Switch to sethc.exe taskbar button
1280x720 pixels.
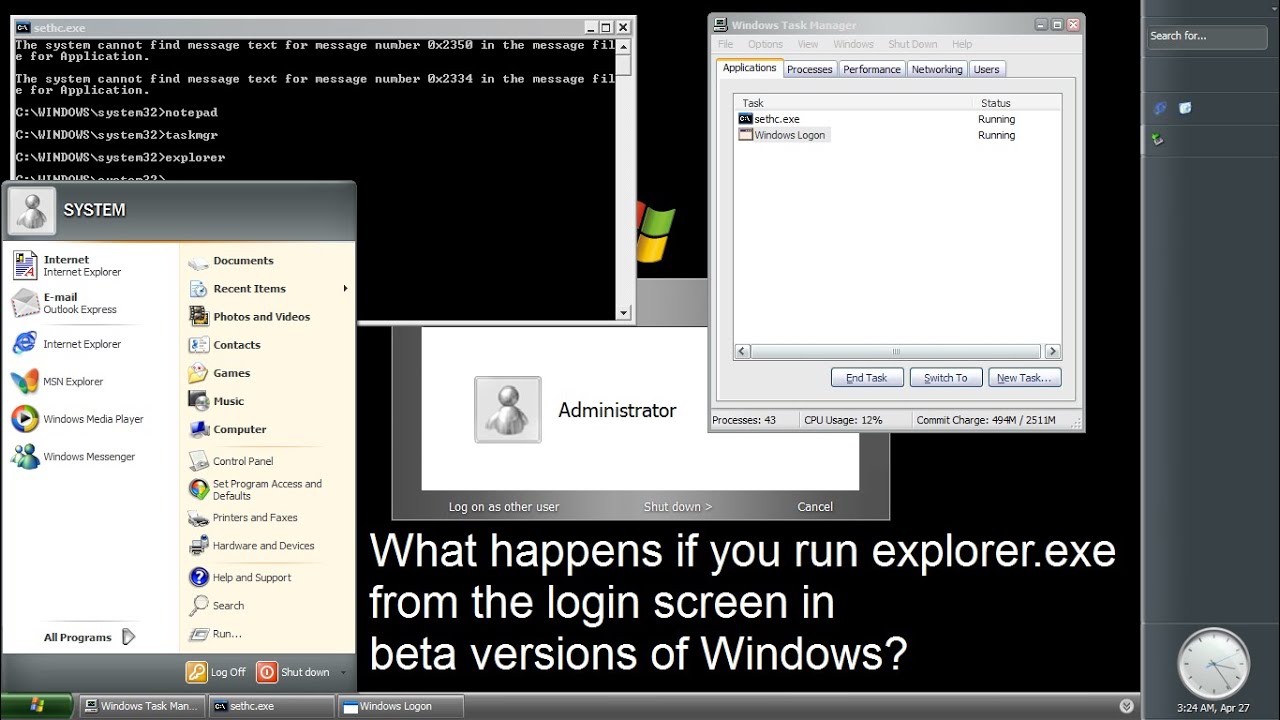[271, 706]
